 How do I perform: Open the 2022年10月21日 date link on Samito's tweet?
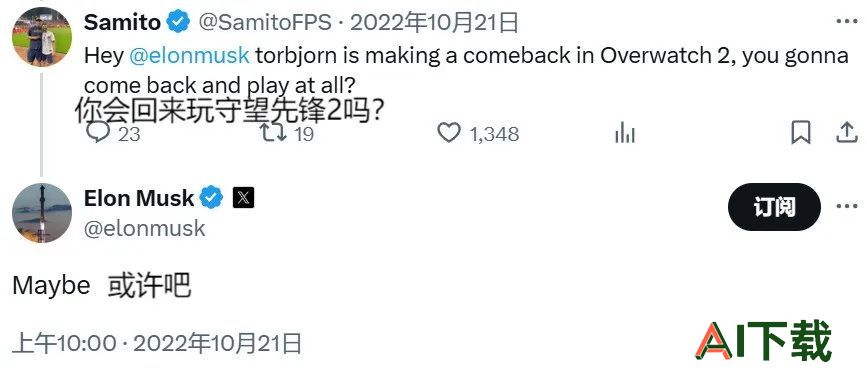tap(435, 23)
